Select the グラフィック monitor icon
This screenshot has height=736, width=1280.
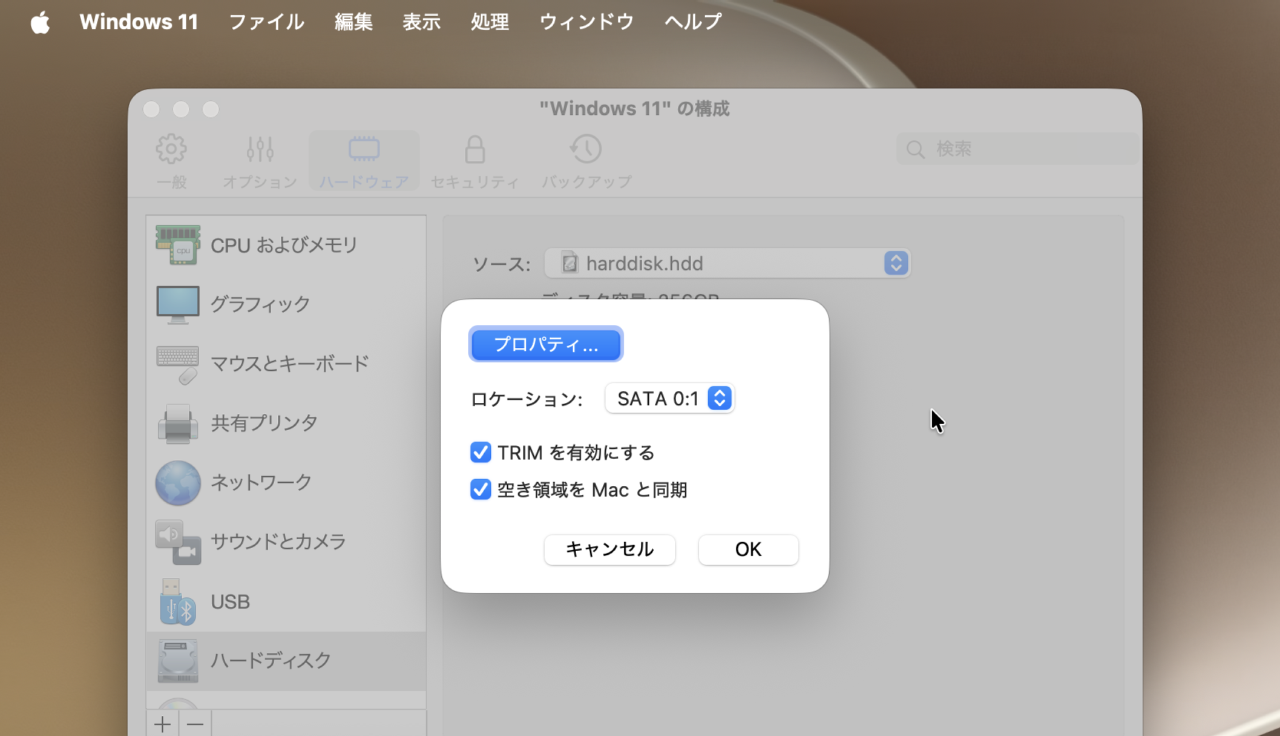pos(178,304)
